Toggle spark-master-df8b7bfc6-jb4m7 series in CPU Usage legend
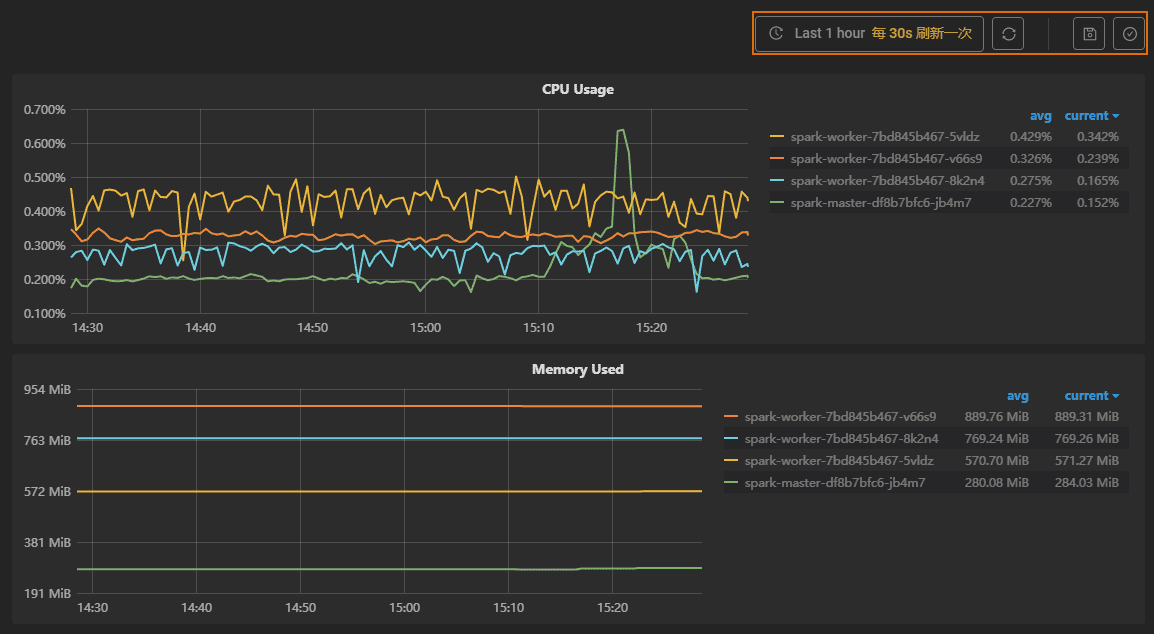This screenshot has width=1154, height=634. tap(880, 203)
